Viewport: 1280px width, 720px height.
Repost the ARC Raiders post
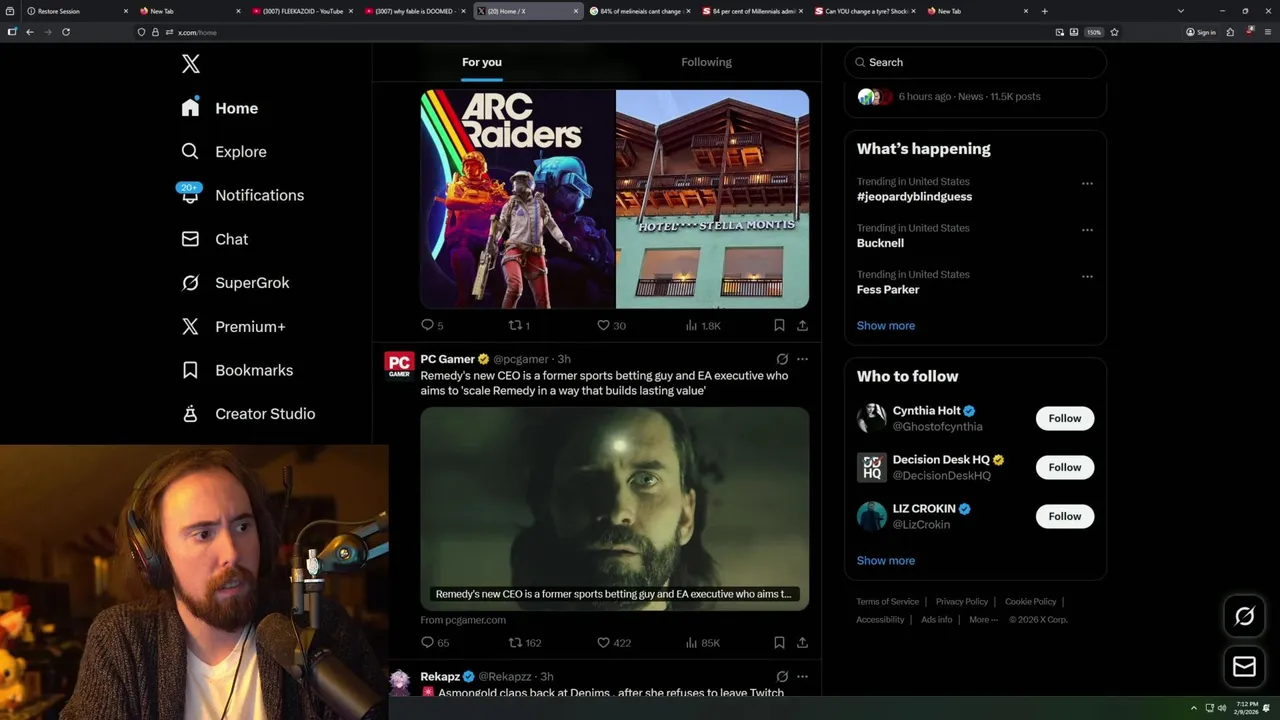point(519,325)
